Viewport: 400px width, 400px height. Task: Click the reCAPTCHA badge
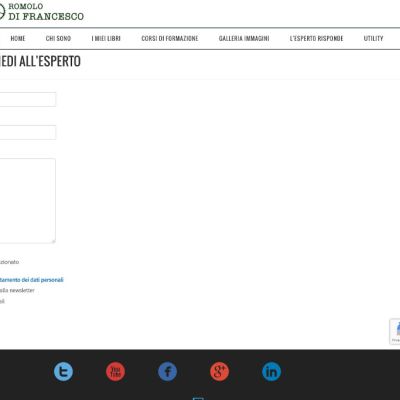(x=395, y=332)
